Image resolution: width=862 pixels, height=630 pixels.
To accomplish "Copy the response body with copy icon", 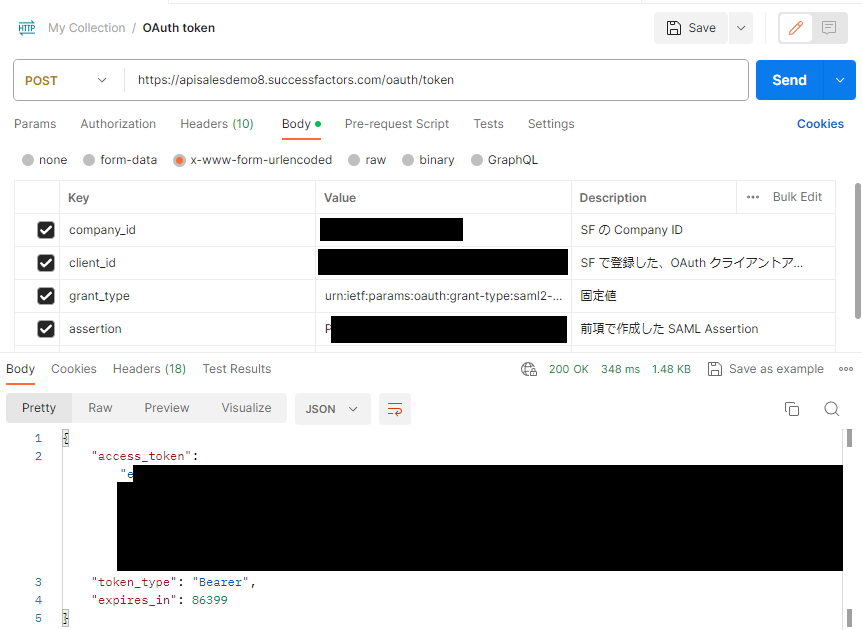I will tap(792, 409).
